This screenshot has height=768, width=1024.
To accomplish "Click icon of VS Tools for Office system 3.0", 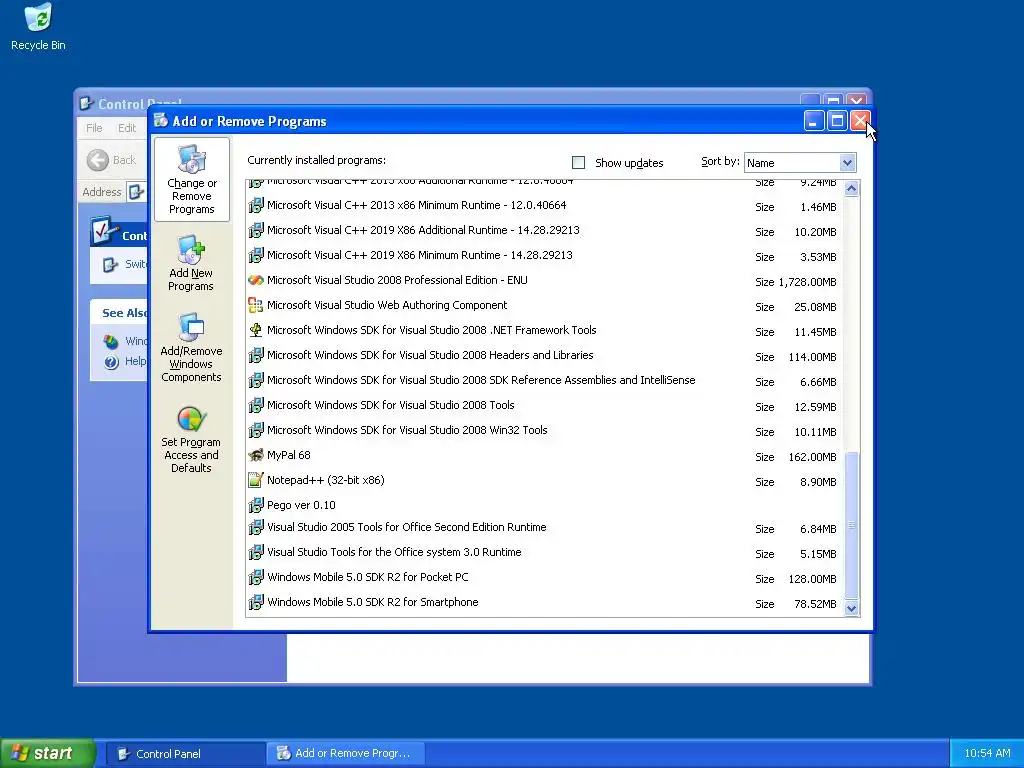I will tap(256, 552).
